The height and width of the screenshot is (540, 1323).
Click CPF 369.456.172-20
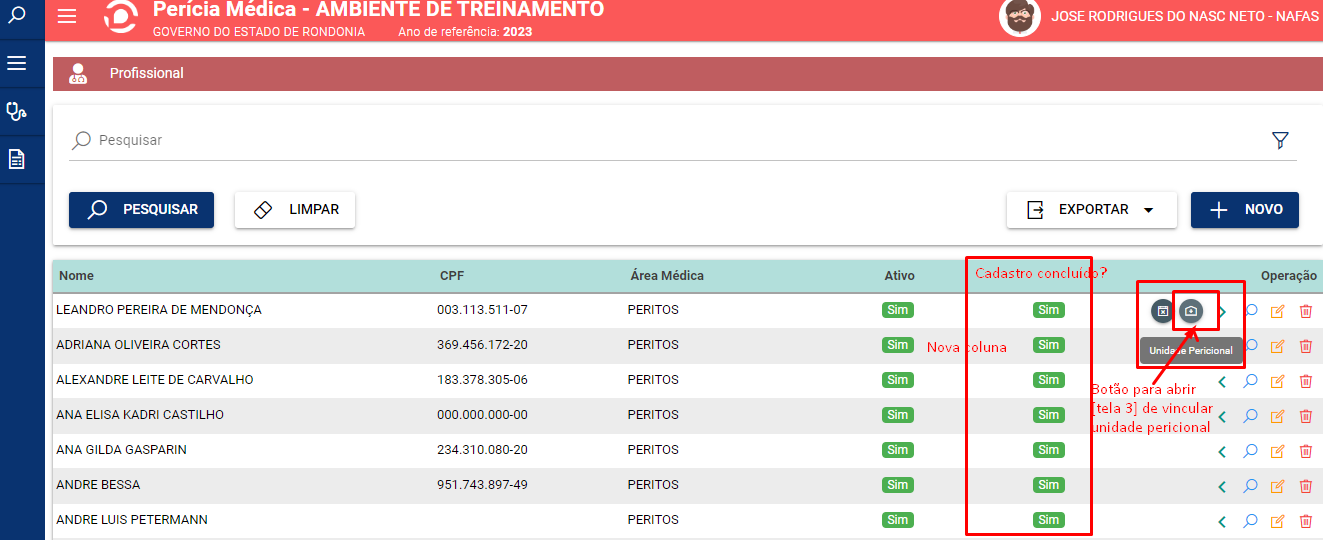tap(482, 345)
